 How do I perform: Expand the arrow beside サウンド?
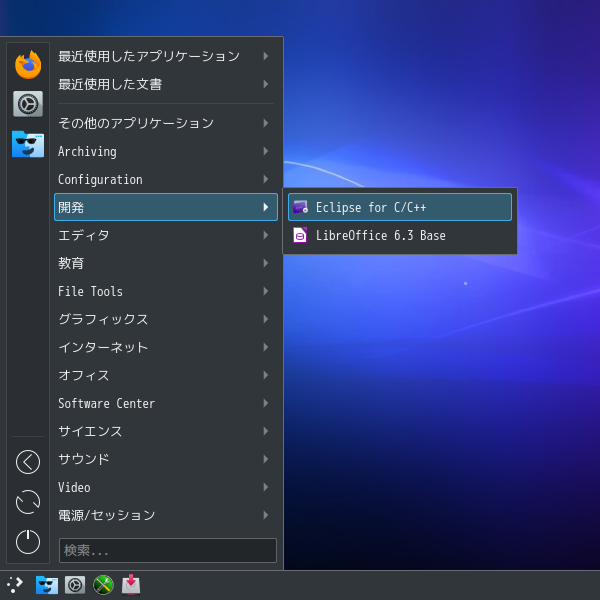click(x=266, y=459)
